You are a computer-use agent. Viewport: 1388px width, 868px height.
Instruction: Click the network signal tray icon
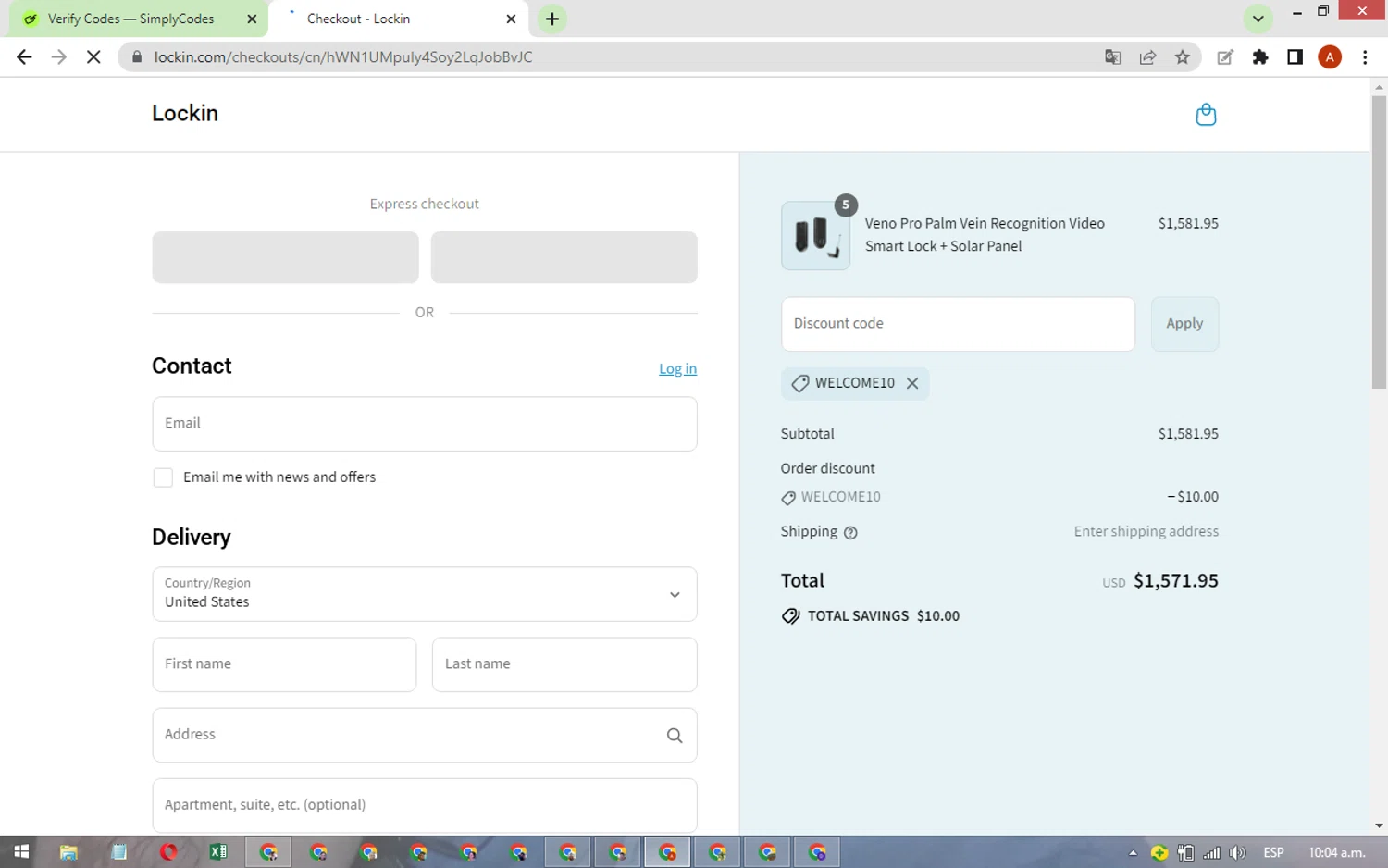(1211, 853)
